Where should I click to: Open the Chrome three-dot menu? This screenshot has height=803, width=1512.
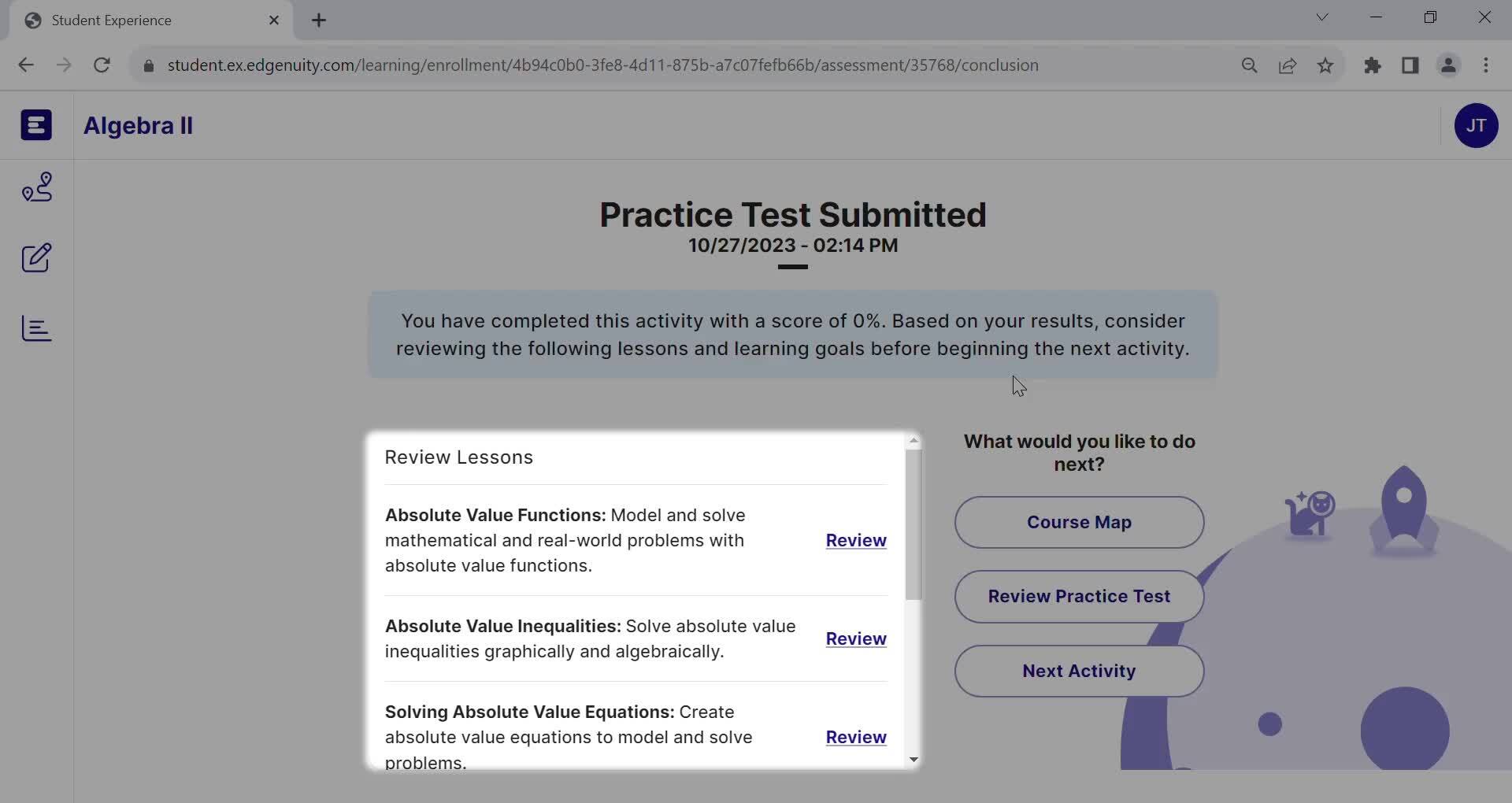pyautogui.click(x=1486, y=65)
